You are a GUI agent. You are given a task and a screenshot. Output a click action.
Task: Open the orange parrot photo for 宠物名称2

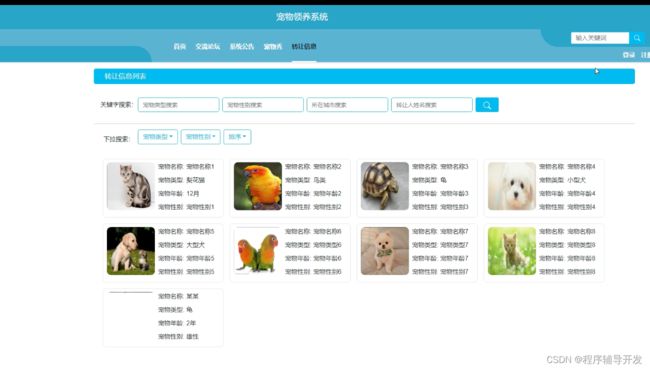pos(258,186)
